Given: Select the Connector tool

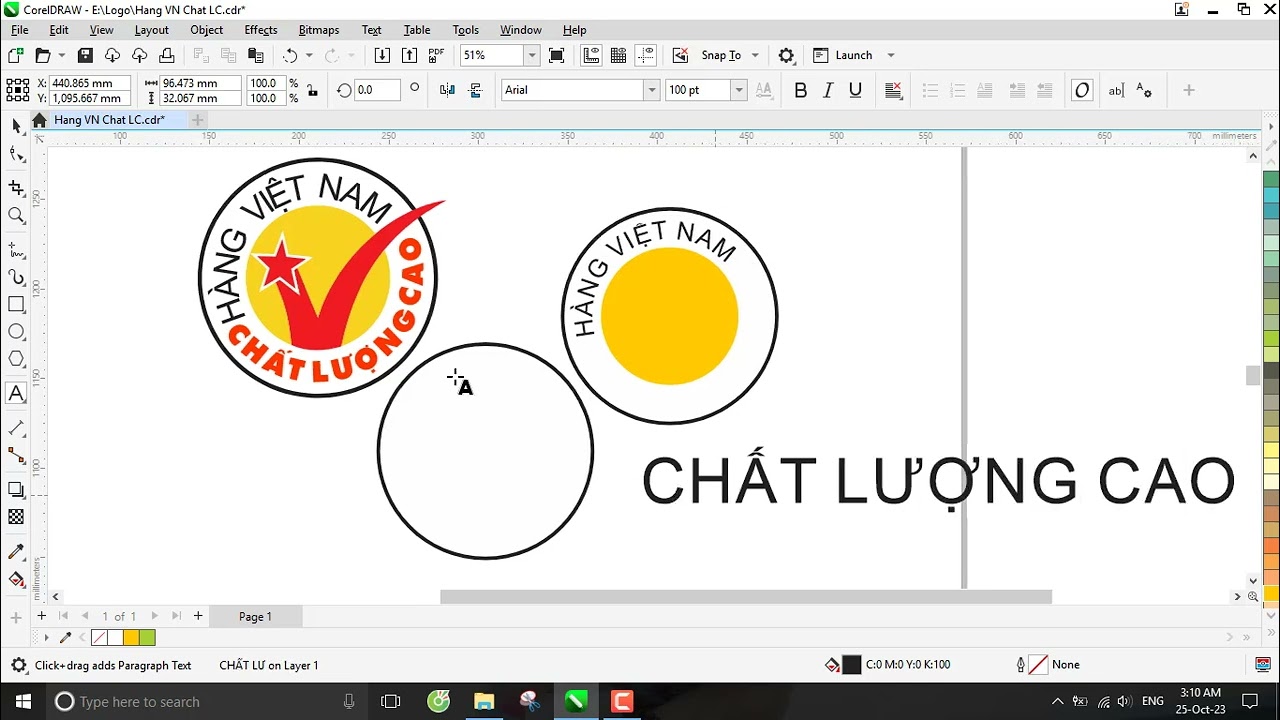Looking at the screenshot, I should click(x=16, y=455).
